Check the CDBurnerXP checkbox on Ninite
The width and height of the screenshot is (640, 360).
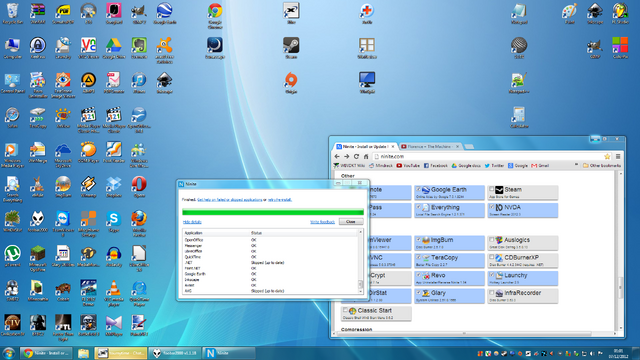(x=491, y=257)
